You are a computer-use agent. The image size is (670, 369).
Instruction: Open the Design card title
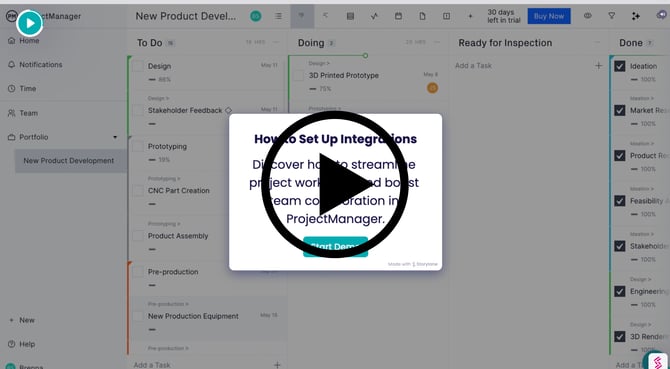pyautogui.click(x=159, y=66)
